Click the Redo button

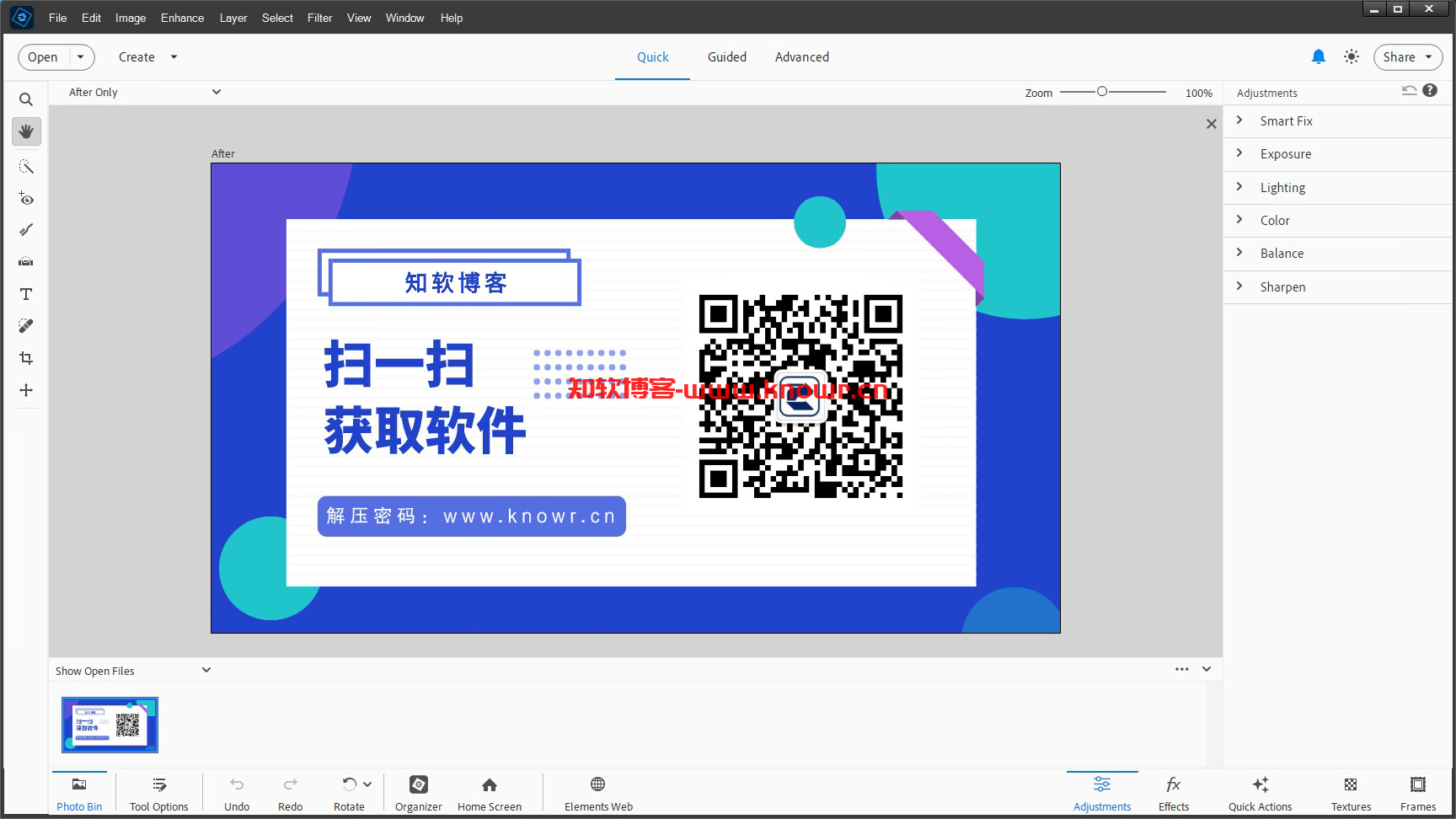coord(290,795)
